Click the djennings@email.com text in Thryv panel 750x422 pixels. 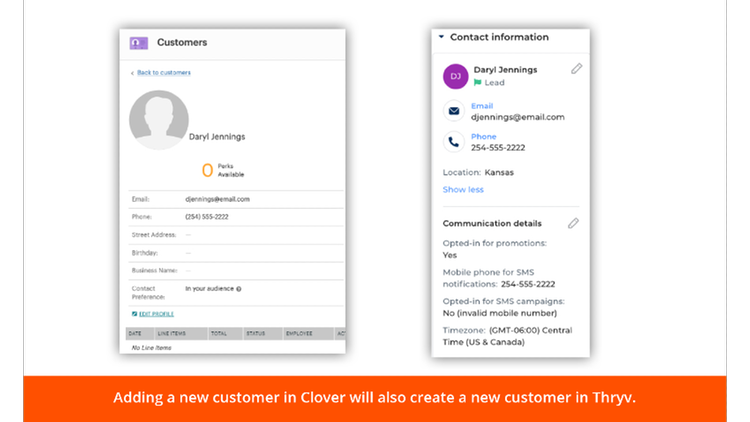pyautogui.click(x=518, y=117)
